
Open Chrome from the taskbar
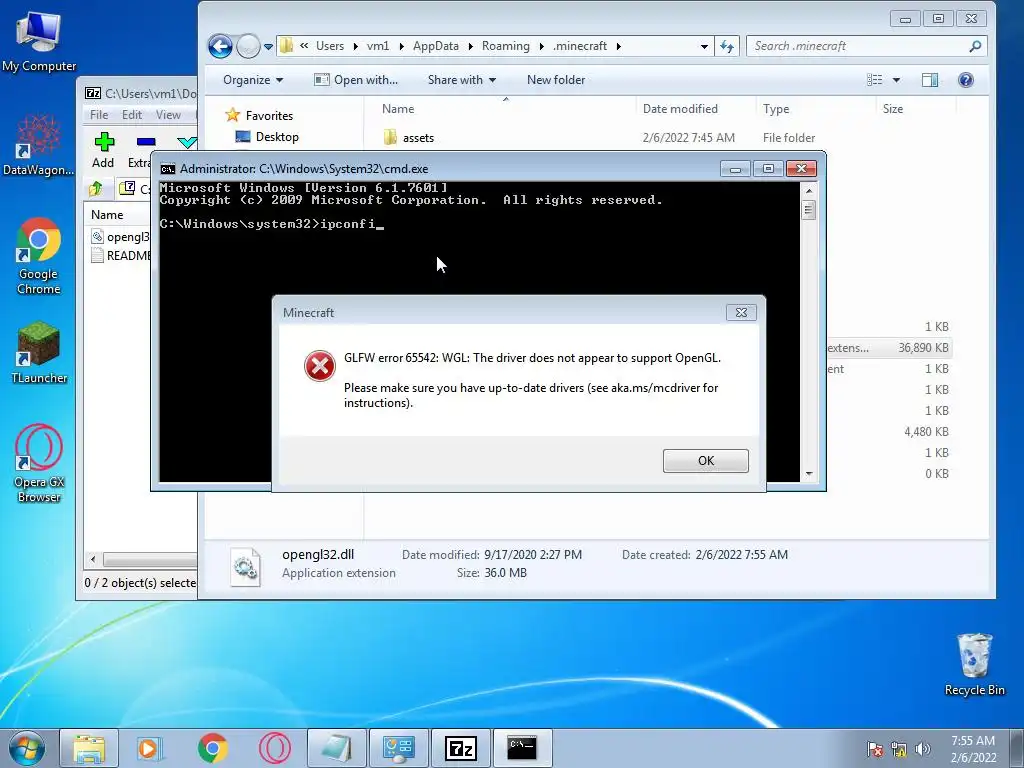(x=212, y=748)
